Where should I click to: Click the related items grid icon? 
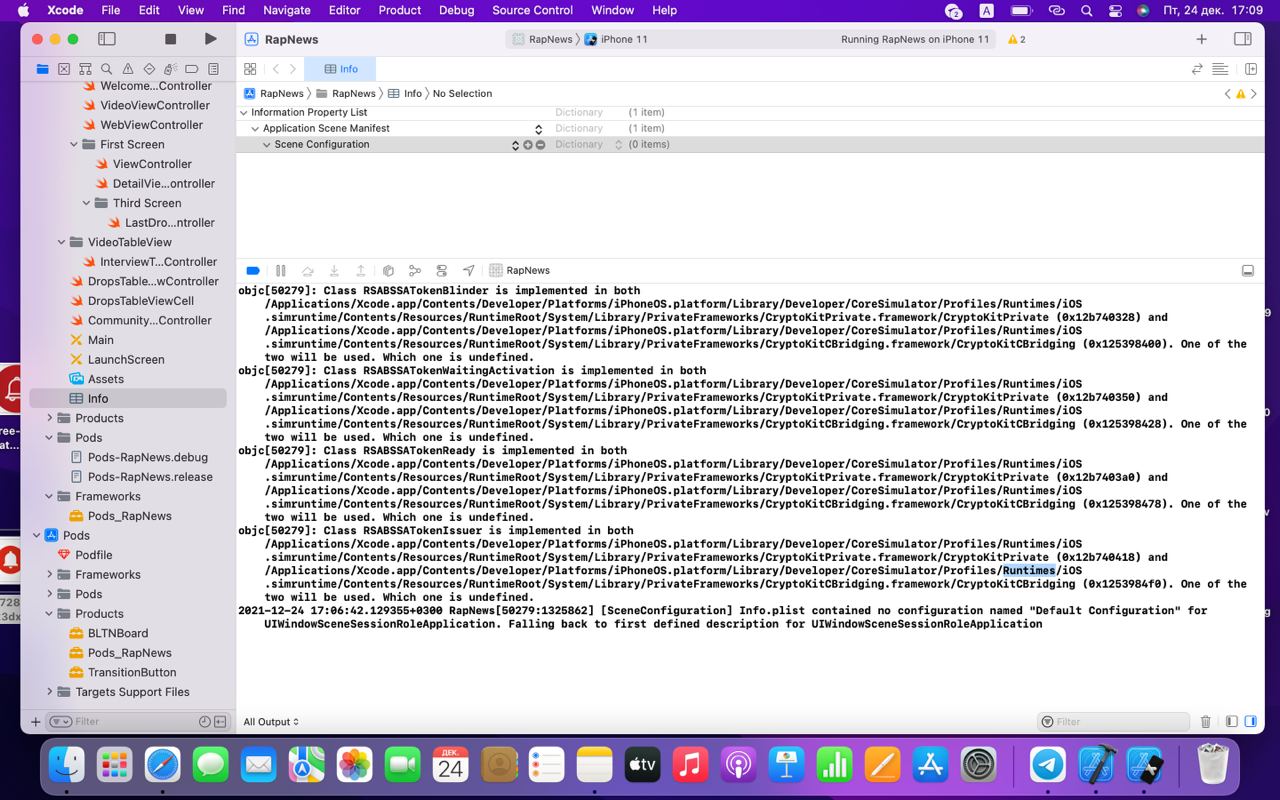pyautogui.click(x=250, y=69)
